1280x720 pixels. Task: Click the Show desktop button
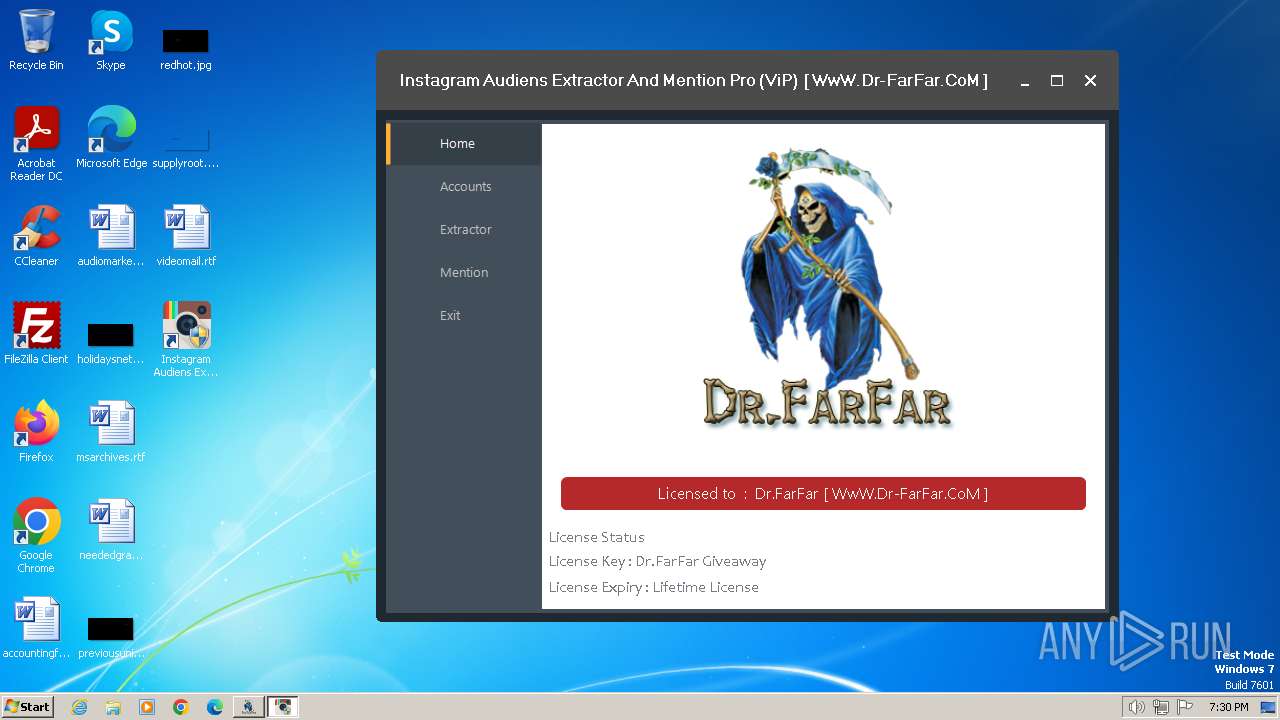[1269, 707]
